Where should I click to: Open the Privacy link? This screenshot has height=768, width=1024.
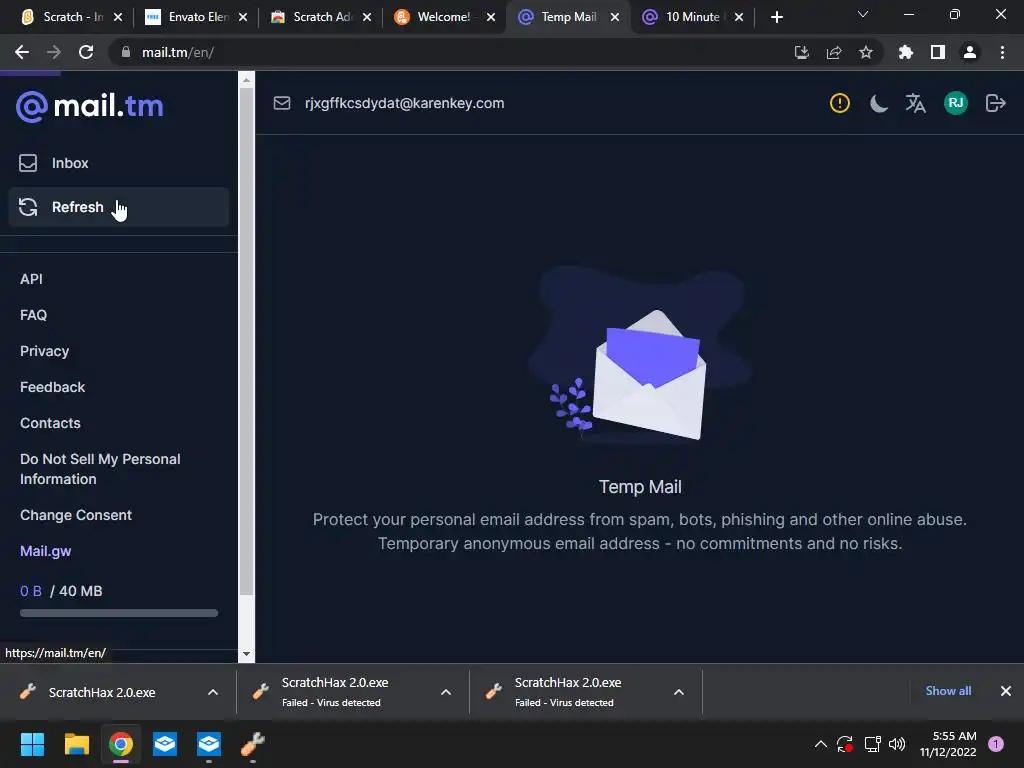pyautogui.click(x=44, y=351)
